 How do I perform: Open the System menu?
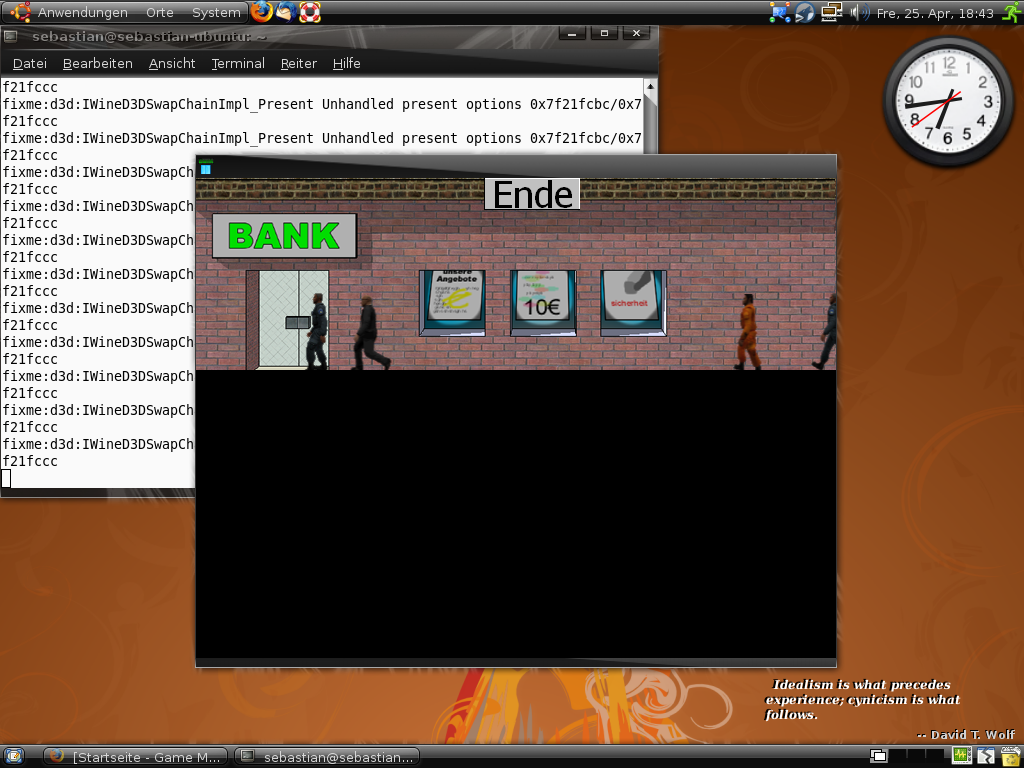click(x=216, y=13)
